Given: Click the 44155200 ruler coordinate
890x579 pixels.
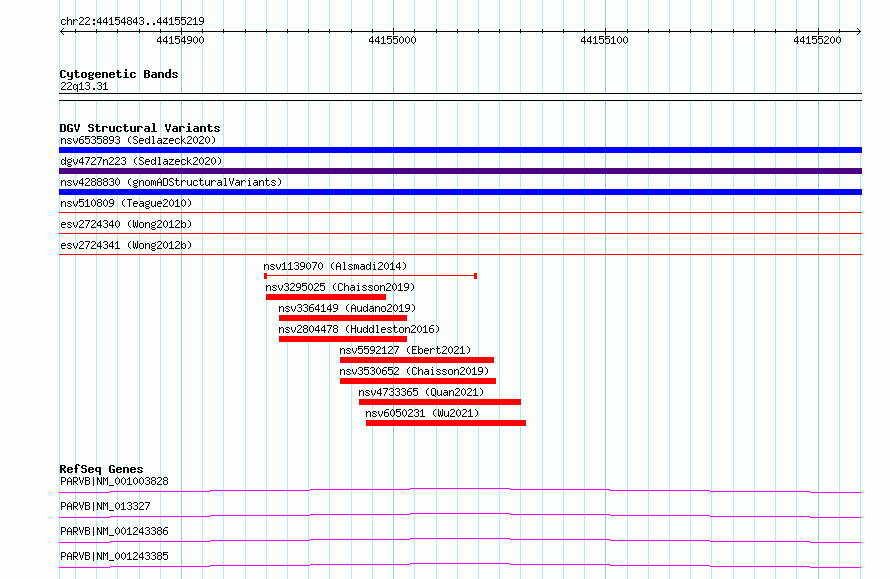Looking at the screenshot, I should point(817,40).
